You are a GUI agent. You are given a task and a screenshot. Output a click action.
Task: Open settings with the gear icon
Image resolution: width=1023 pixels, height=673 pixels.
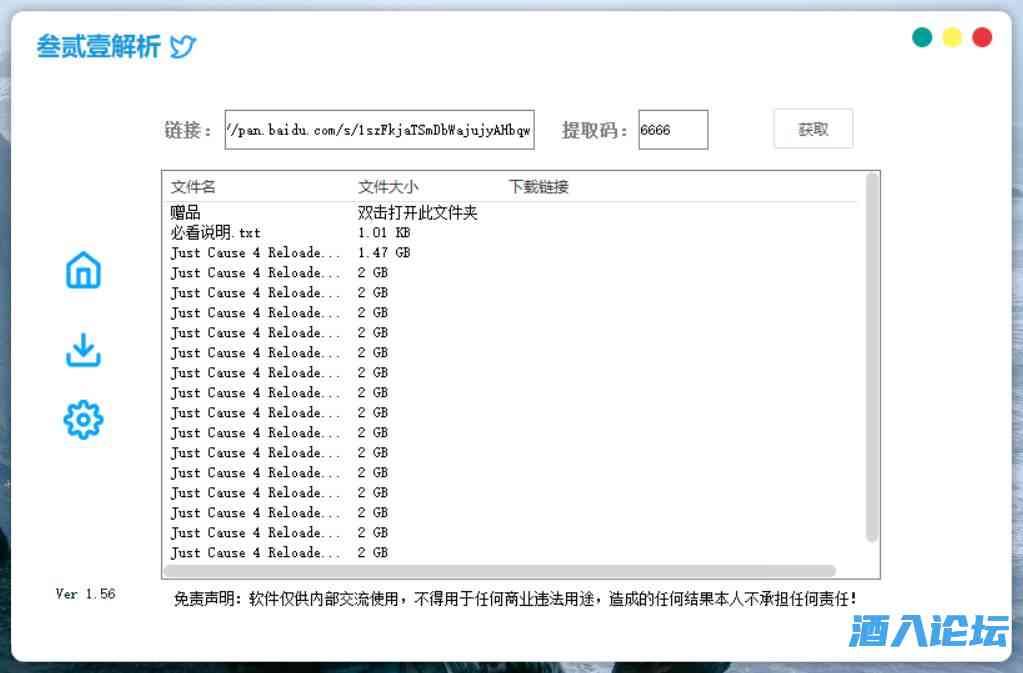82,419
